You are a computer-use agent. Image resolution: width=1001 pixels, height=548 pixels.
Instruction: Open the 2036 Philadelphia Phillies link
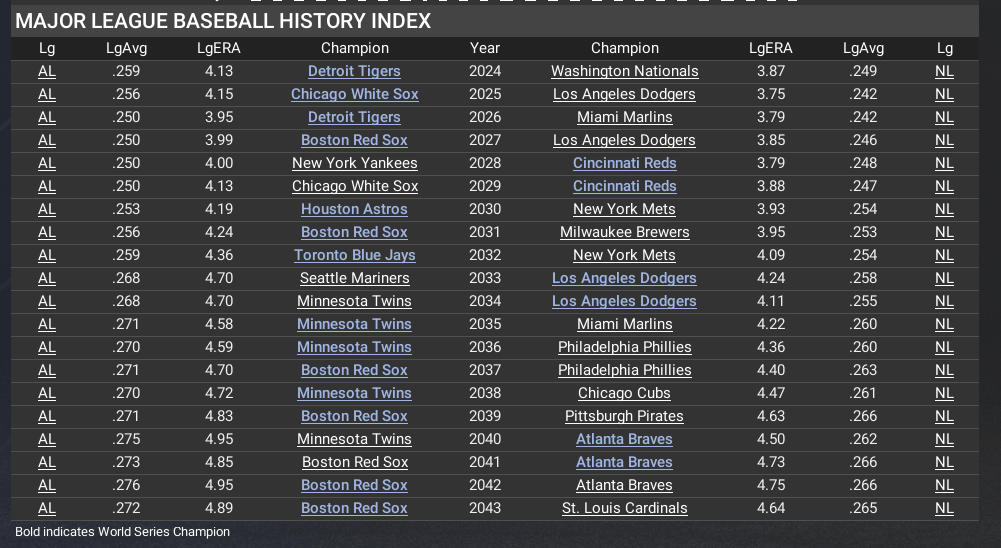click(x=624, y=347)
